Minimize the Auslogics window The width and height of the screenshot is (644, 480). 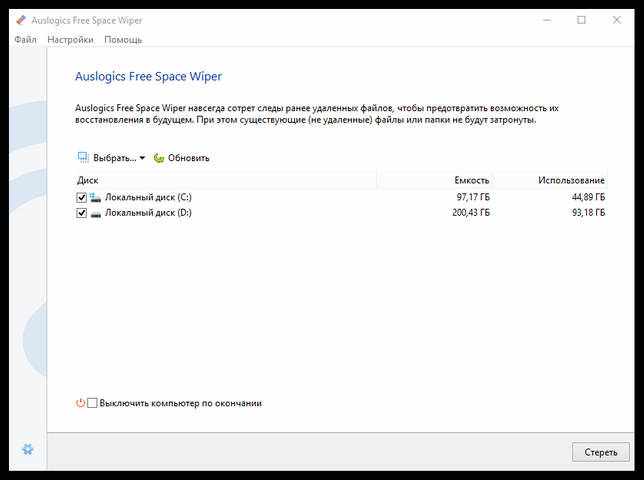click(547, 20)
